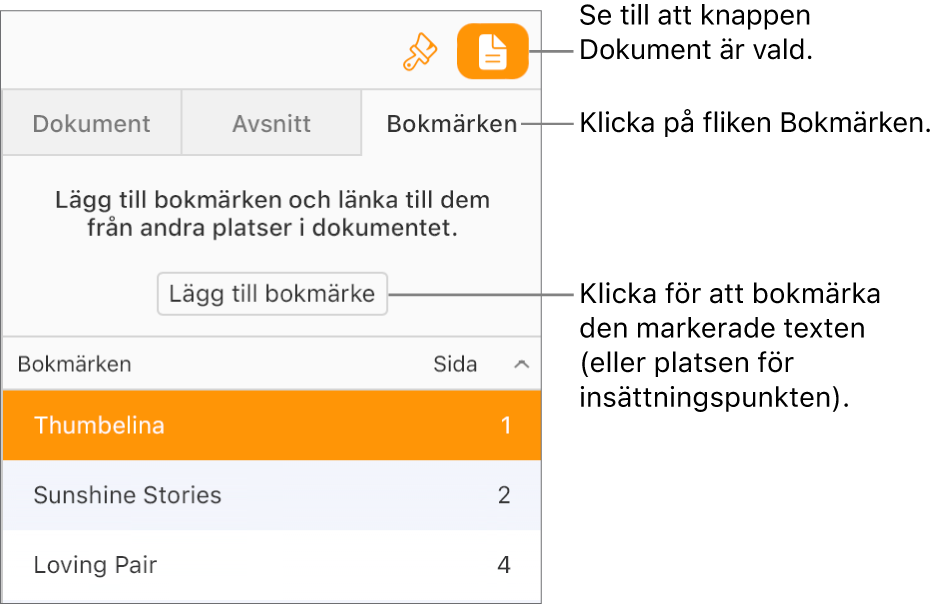This screenshot has width=939, height=604.
Task: Open formatting options via the brush icon
Action: click(x=420, y=51)
